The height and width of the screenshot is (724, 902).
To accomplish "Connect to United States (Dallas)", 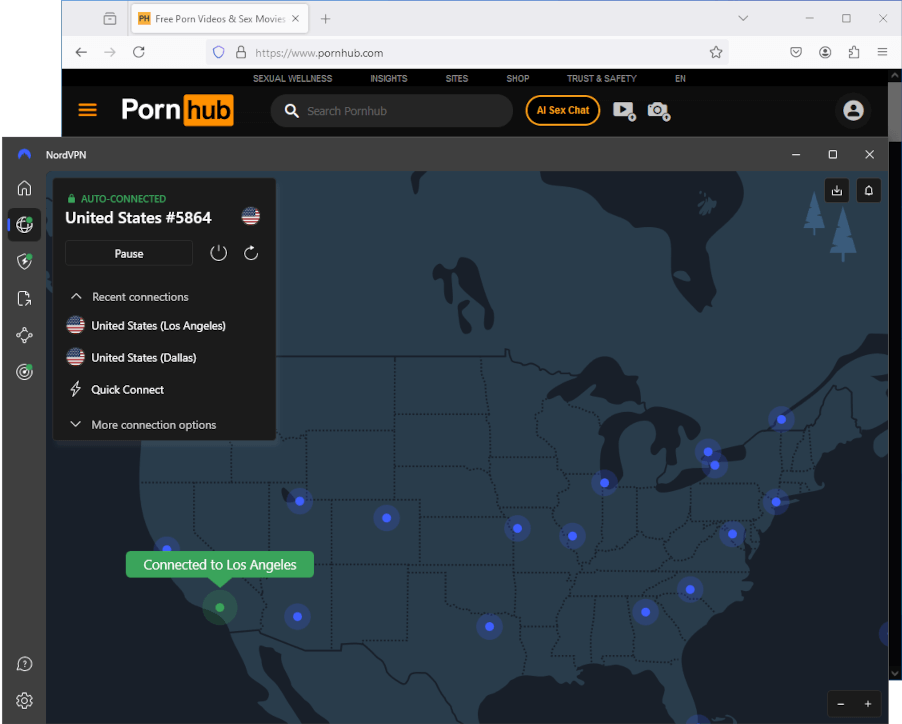I will click(x=132, y=358).
